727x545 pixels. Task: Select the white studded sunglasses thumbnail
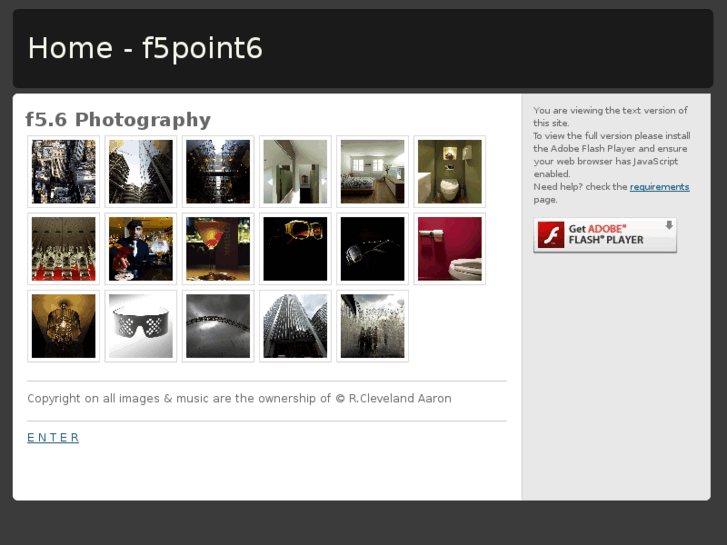141,326
